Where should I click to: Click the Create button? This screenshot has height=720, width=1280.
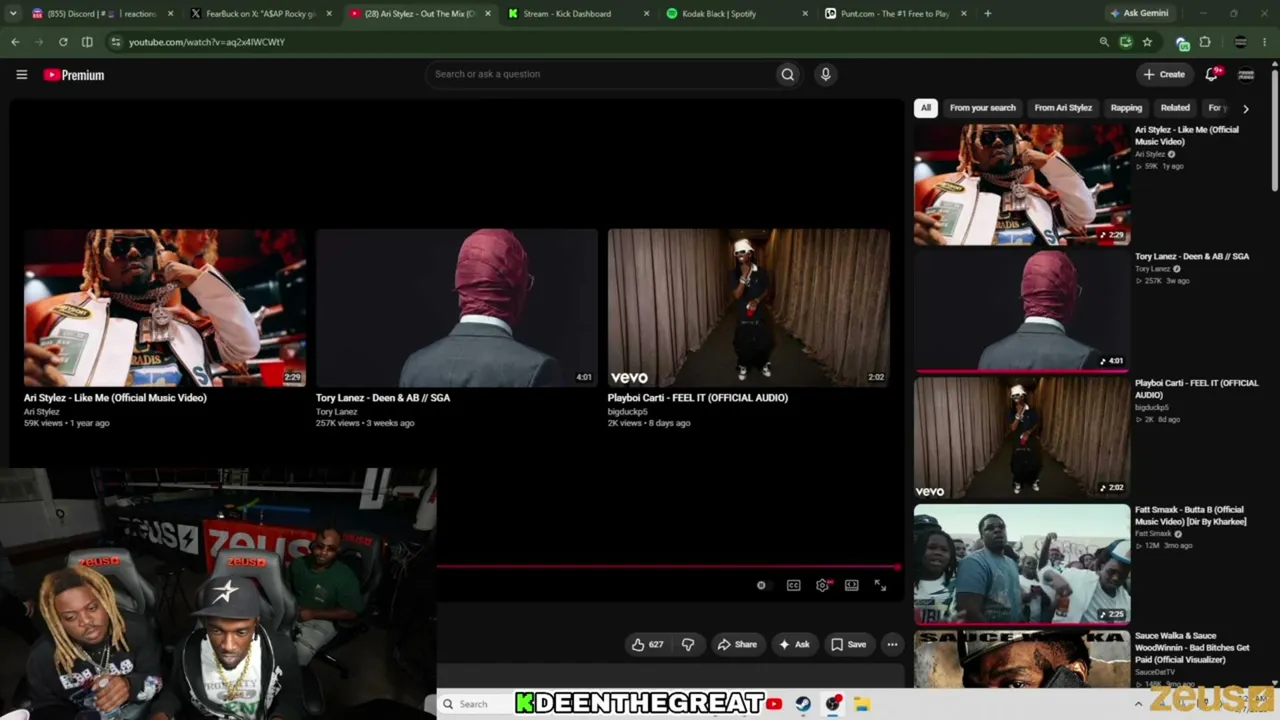coord(1164,74)
